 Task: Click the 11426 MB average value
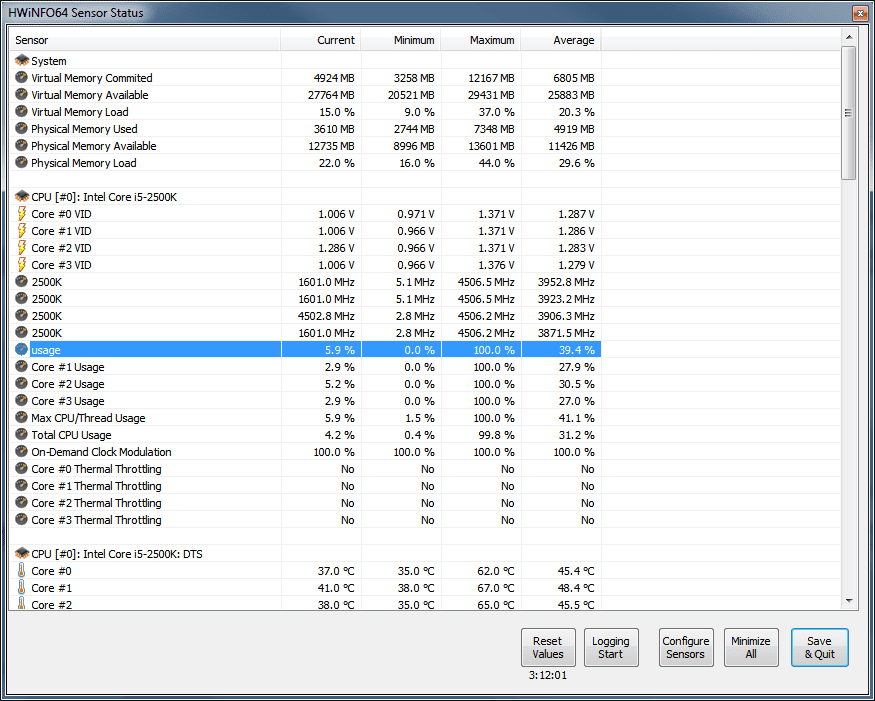571,146
